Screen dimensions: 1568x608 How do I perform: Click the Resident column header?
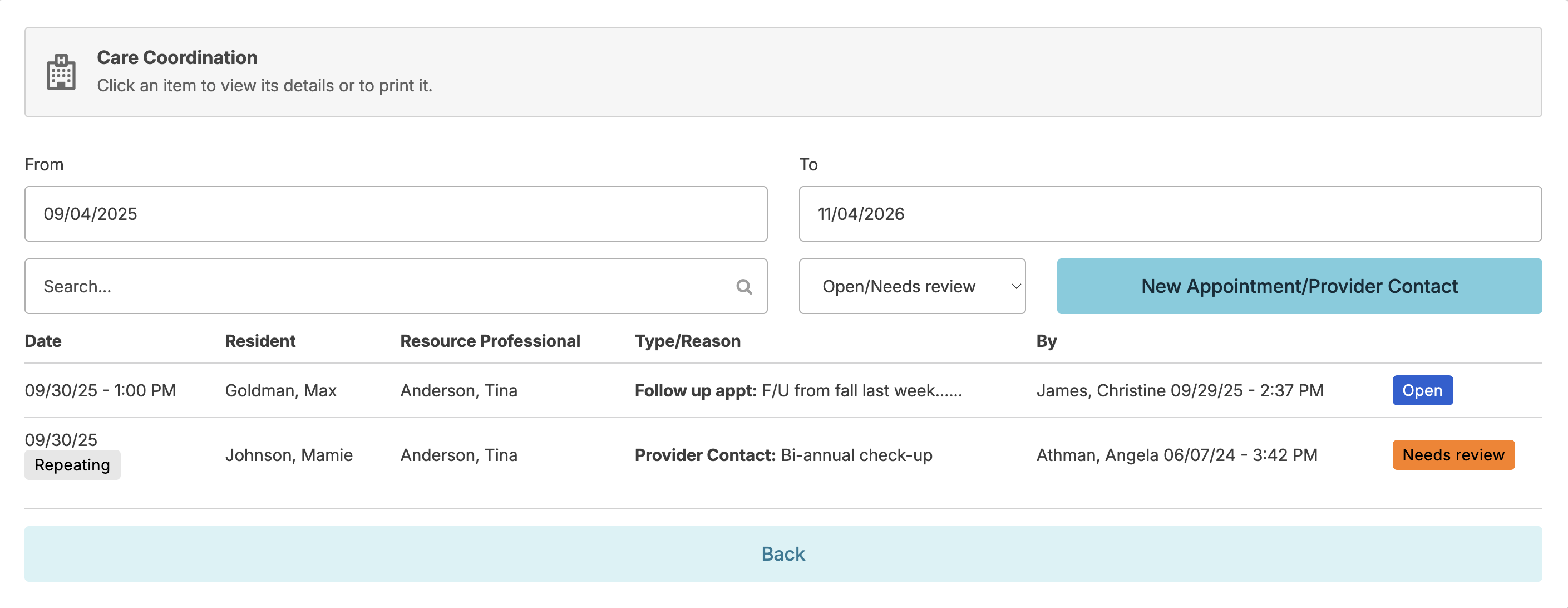click(260, 341)
